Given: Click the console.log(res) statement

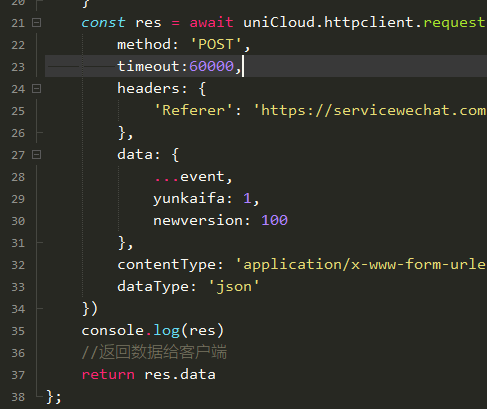Looking at the screenshot, I should [153, 331].
